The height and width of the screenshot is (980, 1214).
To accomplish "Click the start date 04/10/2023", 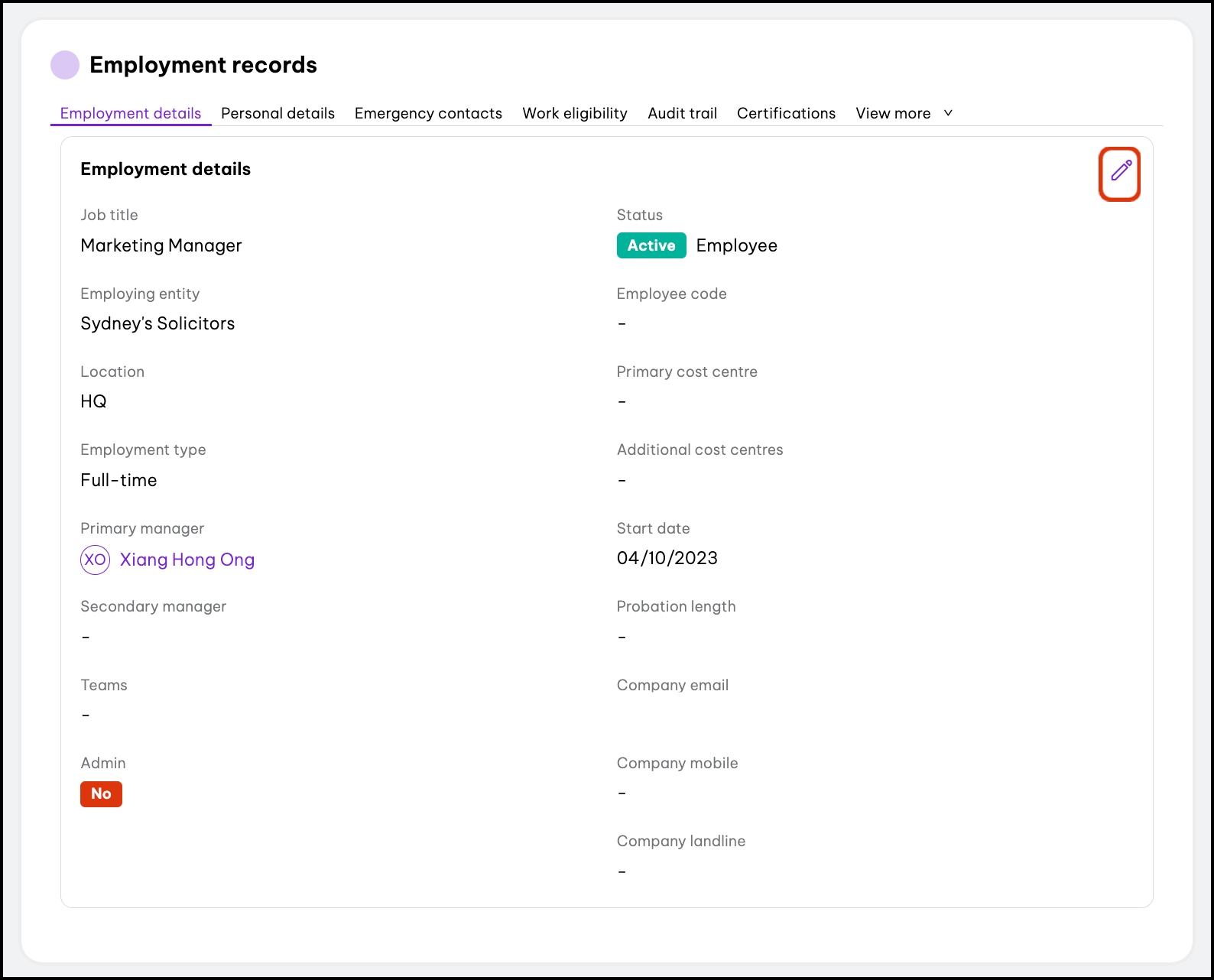I will [667, 558].
